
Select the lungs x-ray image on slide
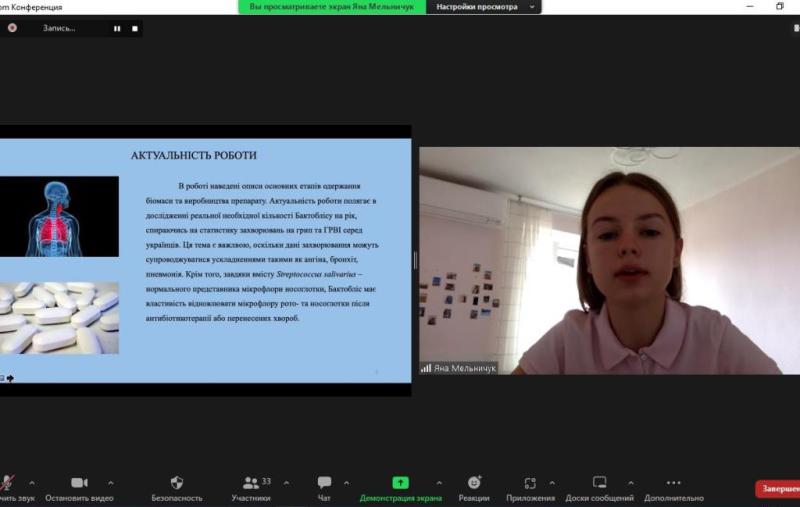59,217
